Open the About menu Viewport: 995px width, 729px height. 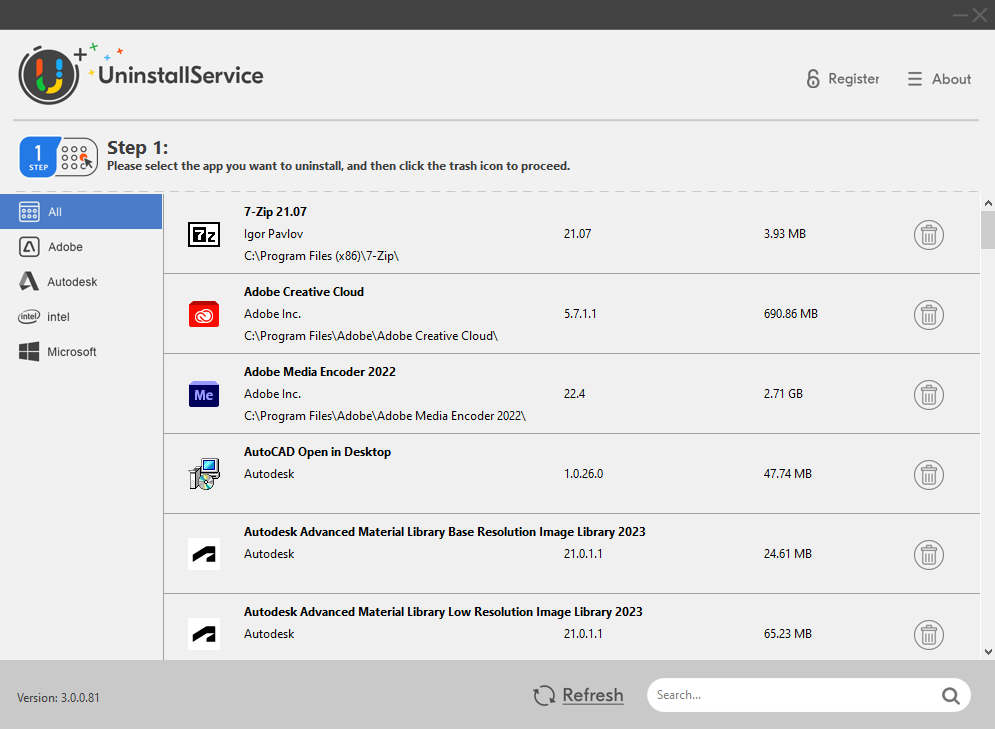(939, 79)
